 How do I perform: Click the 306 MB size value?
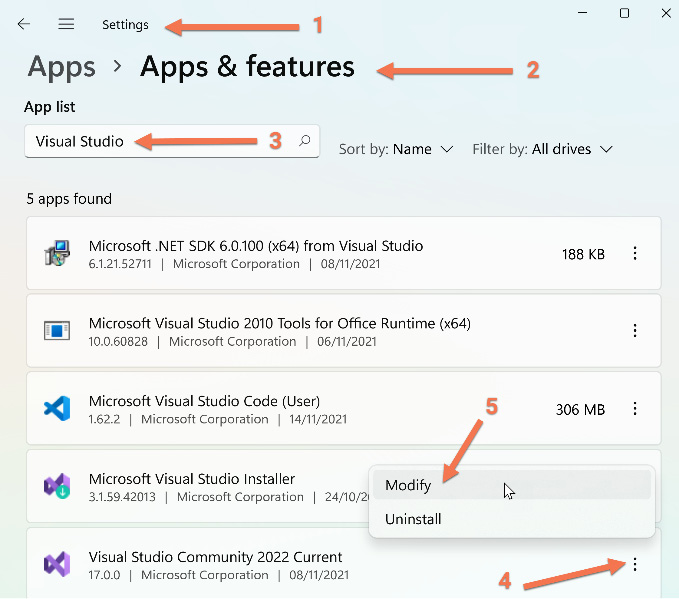tap(580, 409)
